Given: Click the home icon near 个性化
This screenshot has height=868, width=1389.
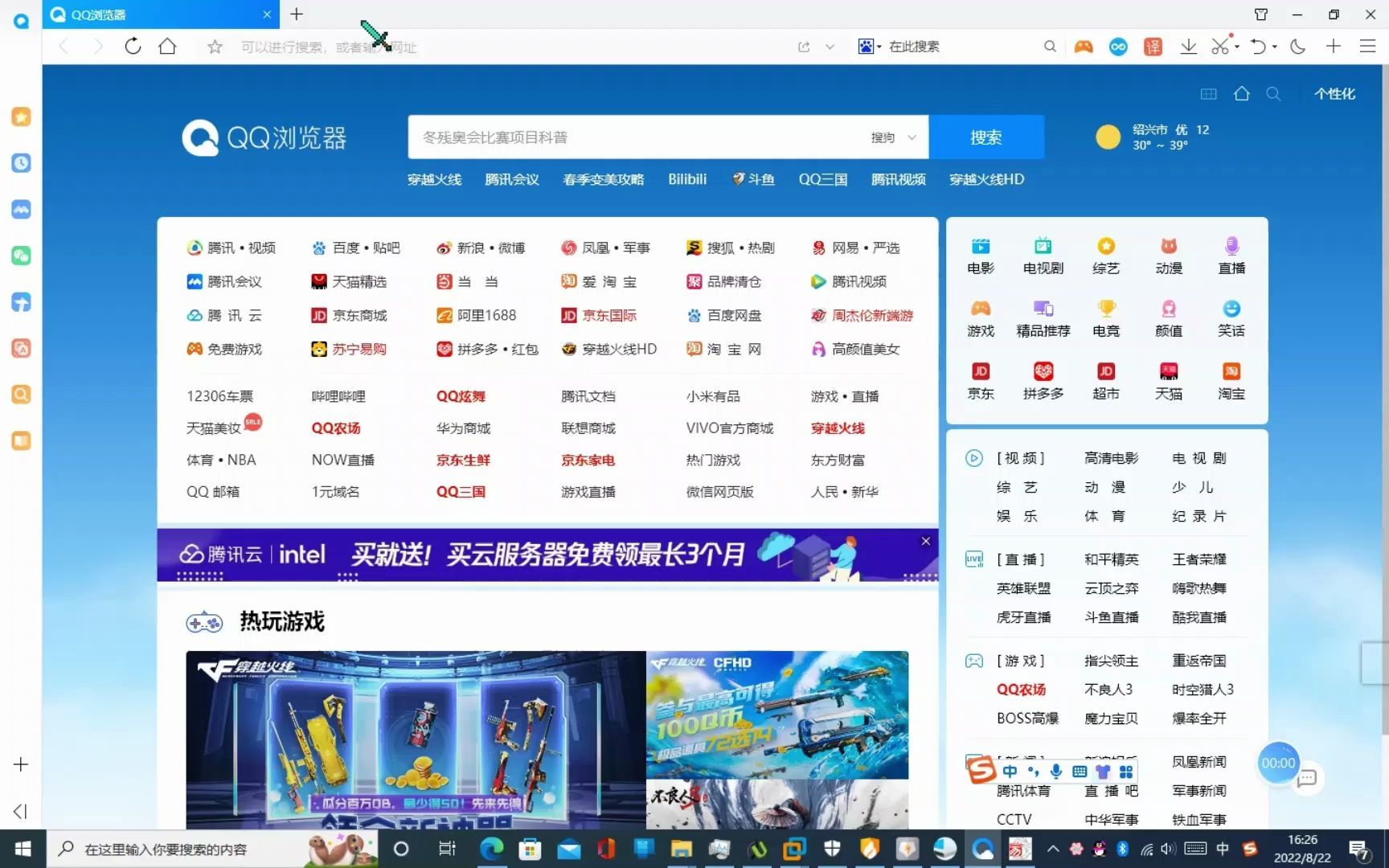Looking at the screenshot, I should pyautogui.click(x=1242, y=94).
